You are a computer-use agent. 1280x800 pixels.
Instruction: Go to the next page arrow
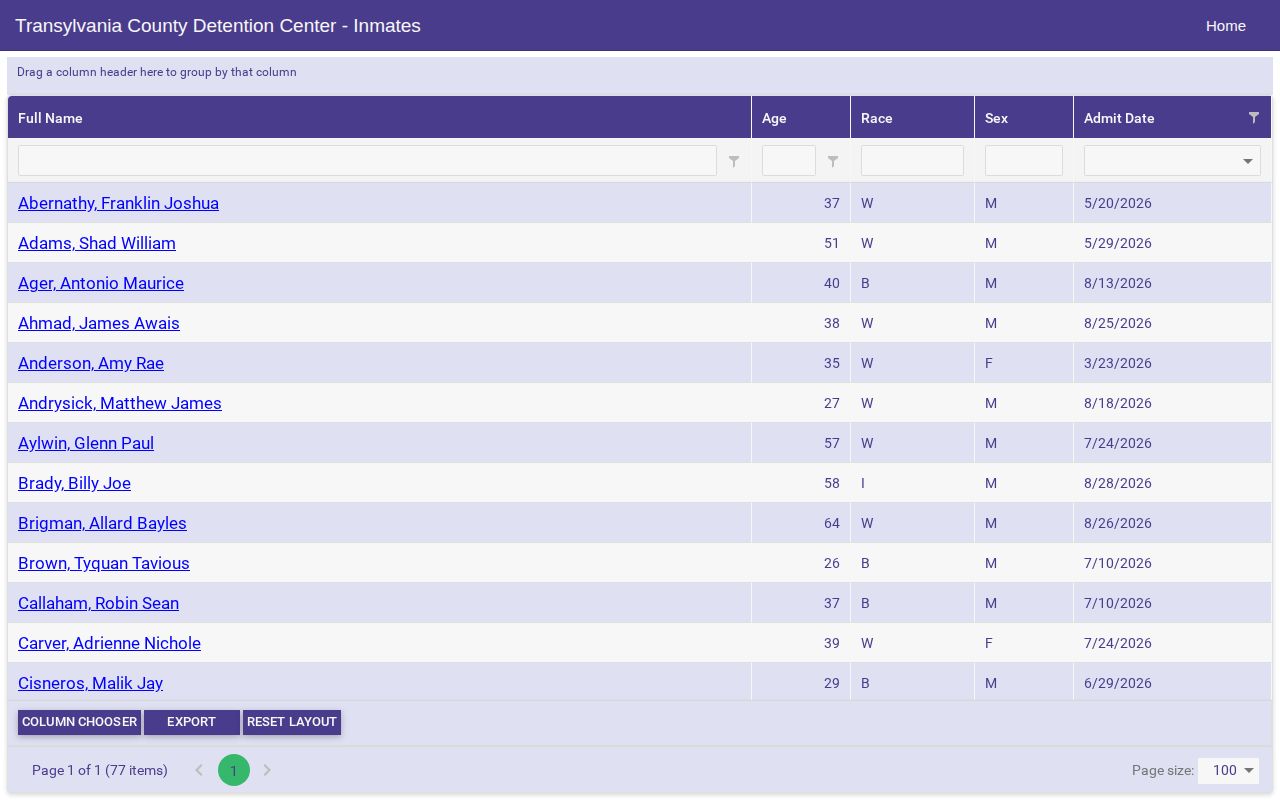pos(267,770)
